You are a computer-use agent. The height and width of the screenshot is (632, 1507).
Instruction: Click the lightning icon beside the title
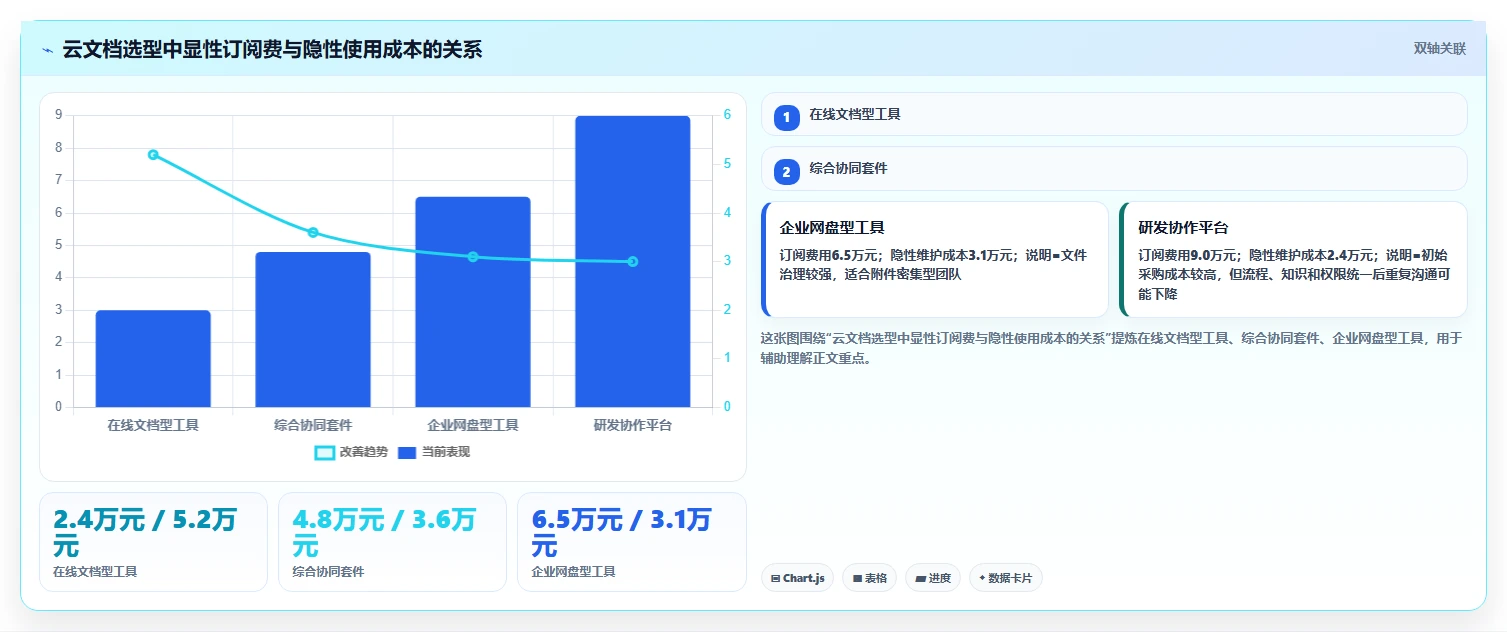click(x=47, y=50)
